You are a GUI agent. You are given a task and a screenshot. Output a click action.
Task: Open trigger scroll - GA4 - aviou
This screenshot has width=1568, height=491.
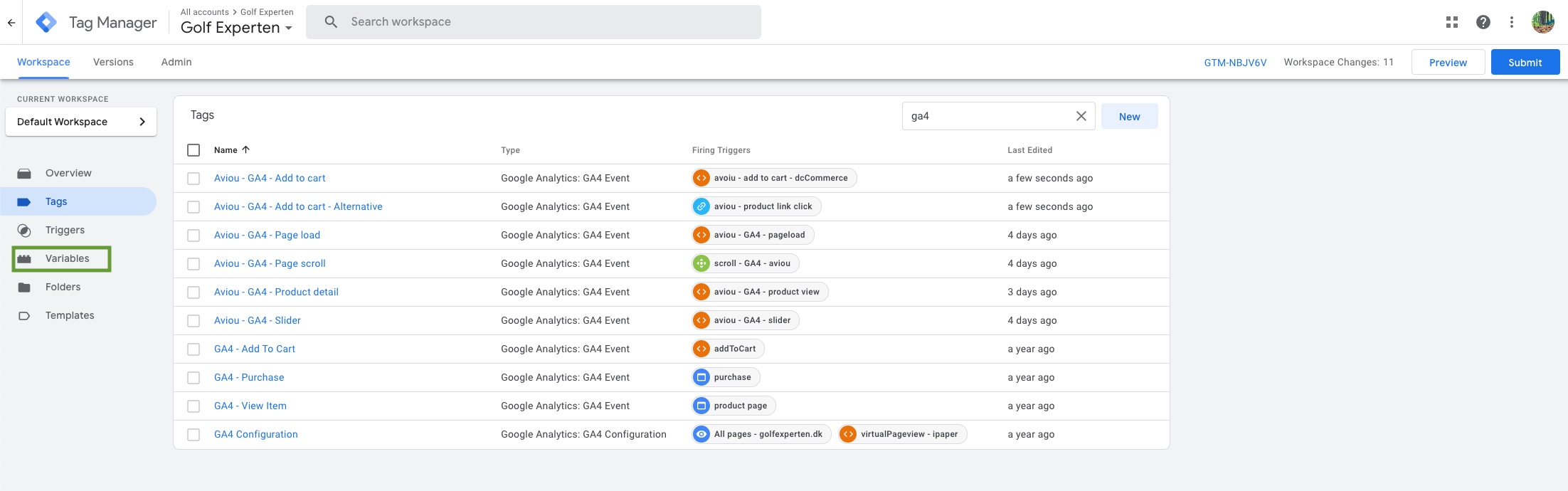[746, 263]
